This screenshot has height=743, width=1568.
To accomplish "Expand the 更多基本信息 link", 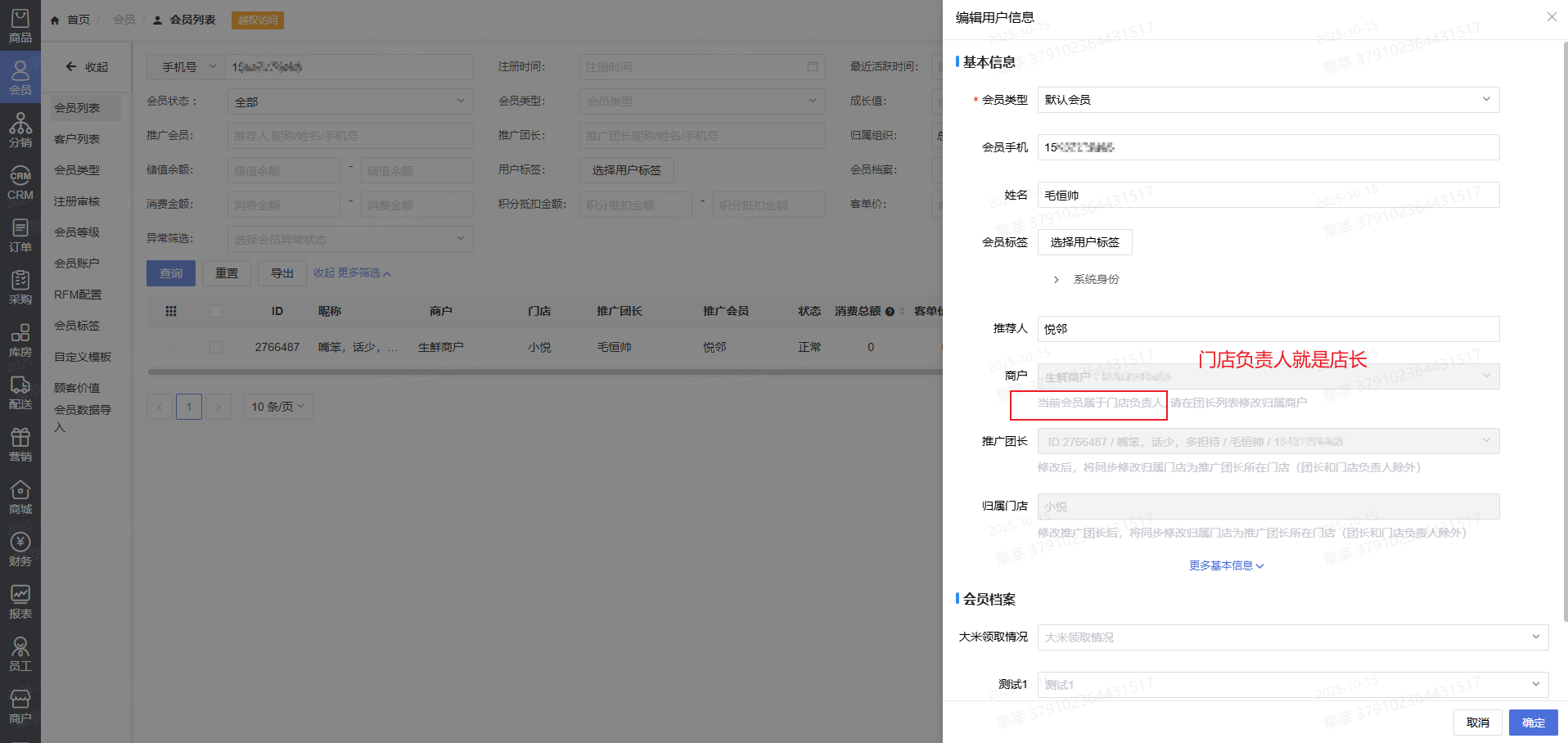I will click(1226, 565).
